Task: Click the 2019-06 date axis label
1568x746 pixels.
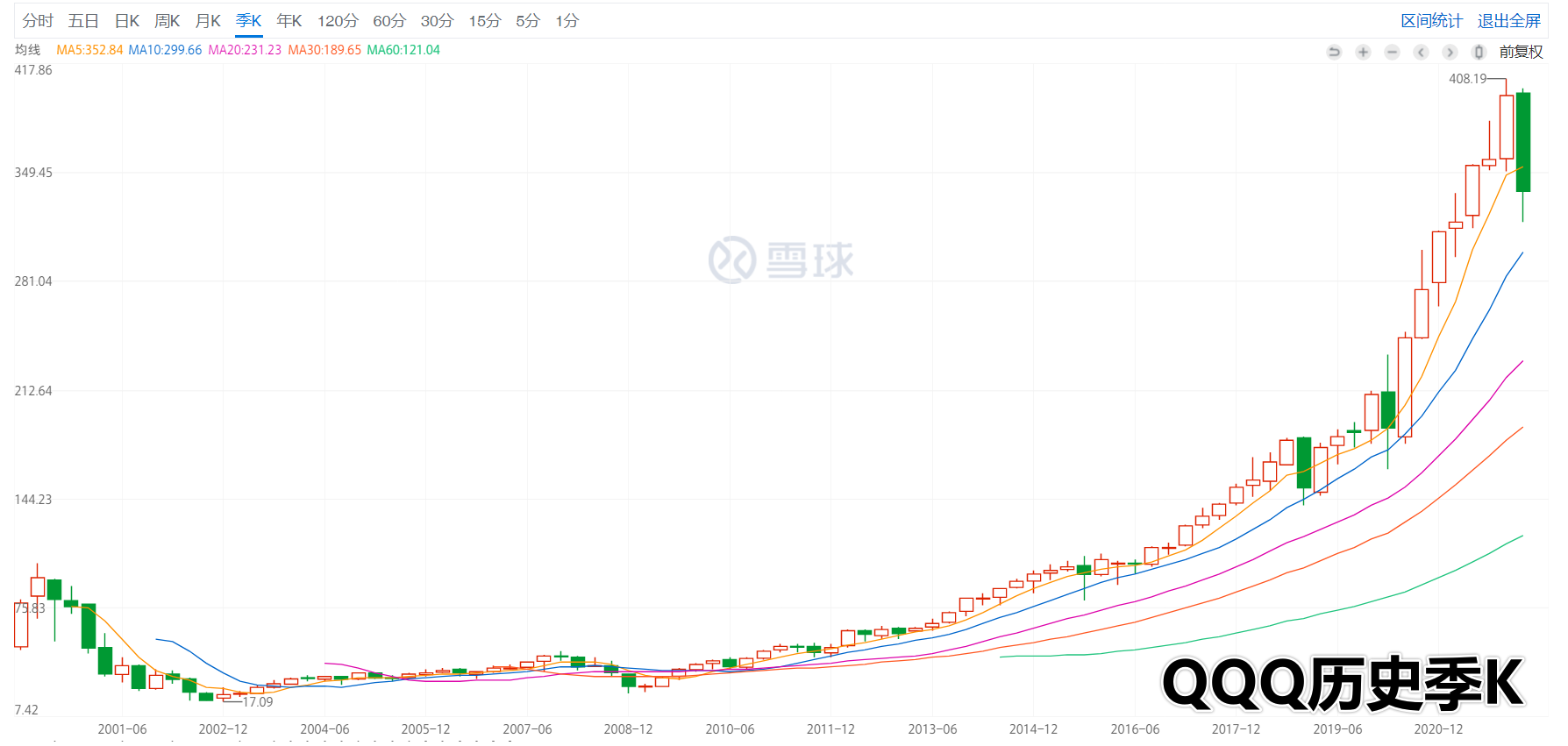Action: [x=1337, y=729]
